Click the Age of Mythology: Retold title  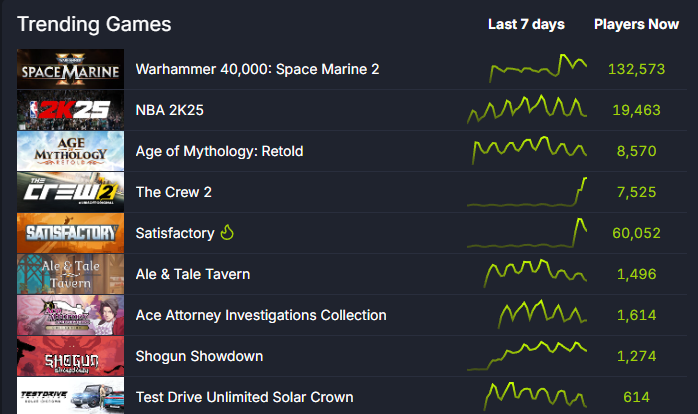click(219, 151)
